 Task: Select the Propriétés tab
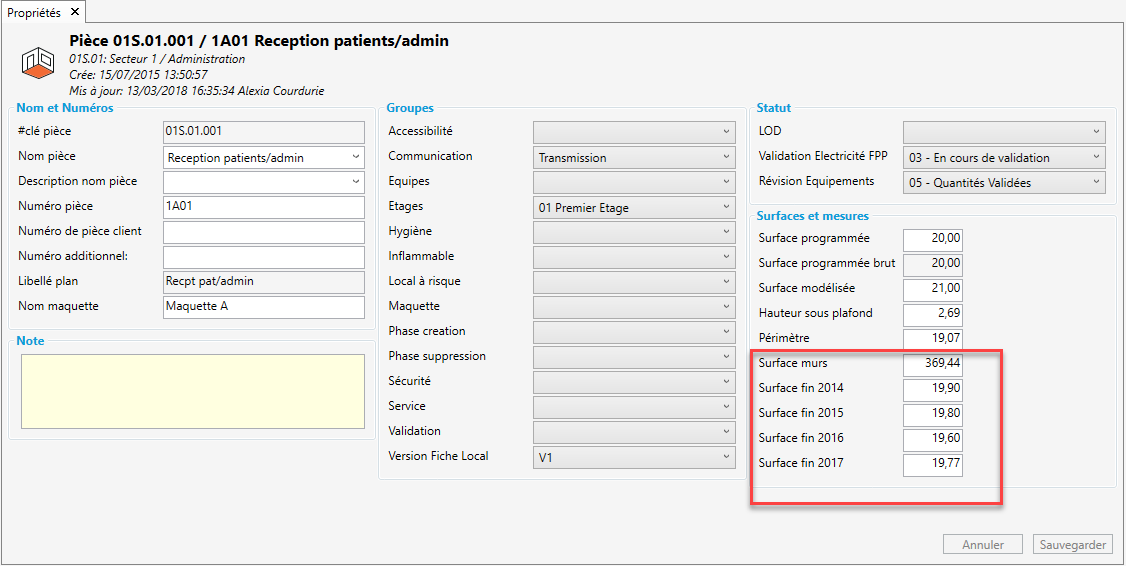click(x=34, y=12)
